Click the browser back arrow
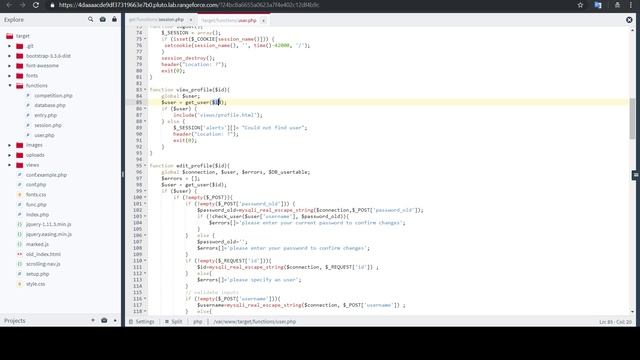This screenshot has width=640, height=360. 9,5
